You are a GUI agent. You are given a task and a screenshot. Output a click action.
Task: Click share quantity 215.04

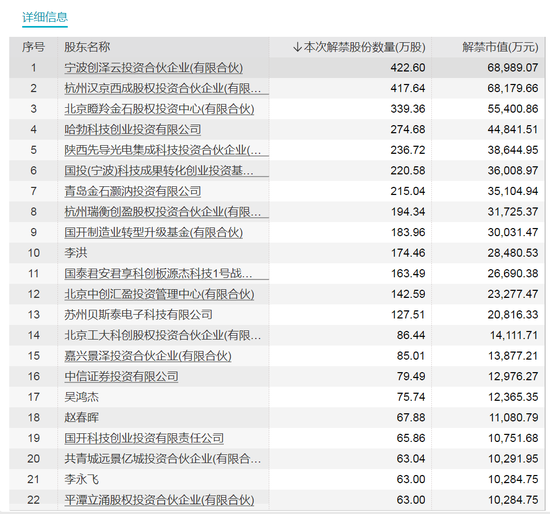[408, 191]
